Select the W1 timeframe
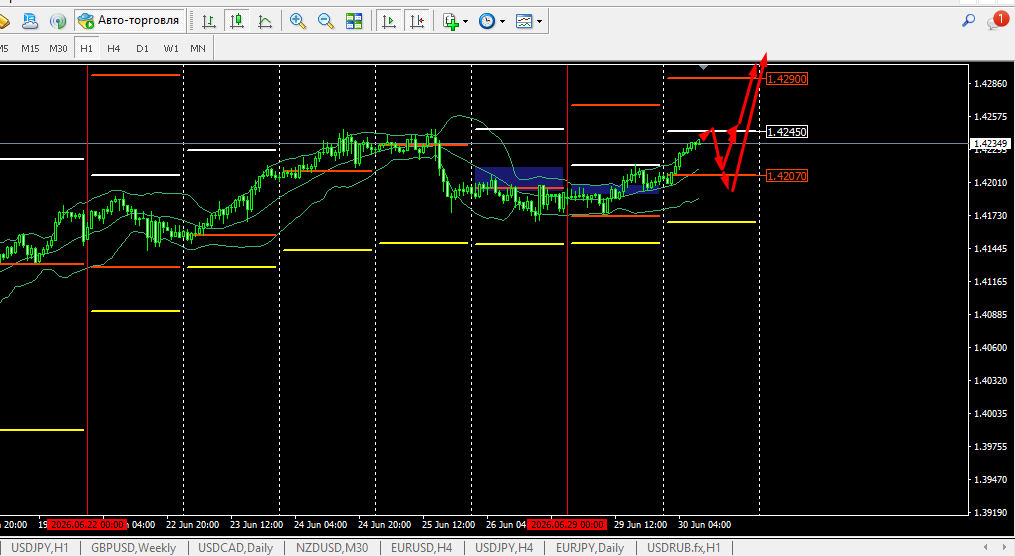The width and height of the screenshot is (1015, 556). pos(171,49)
